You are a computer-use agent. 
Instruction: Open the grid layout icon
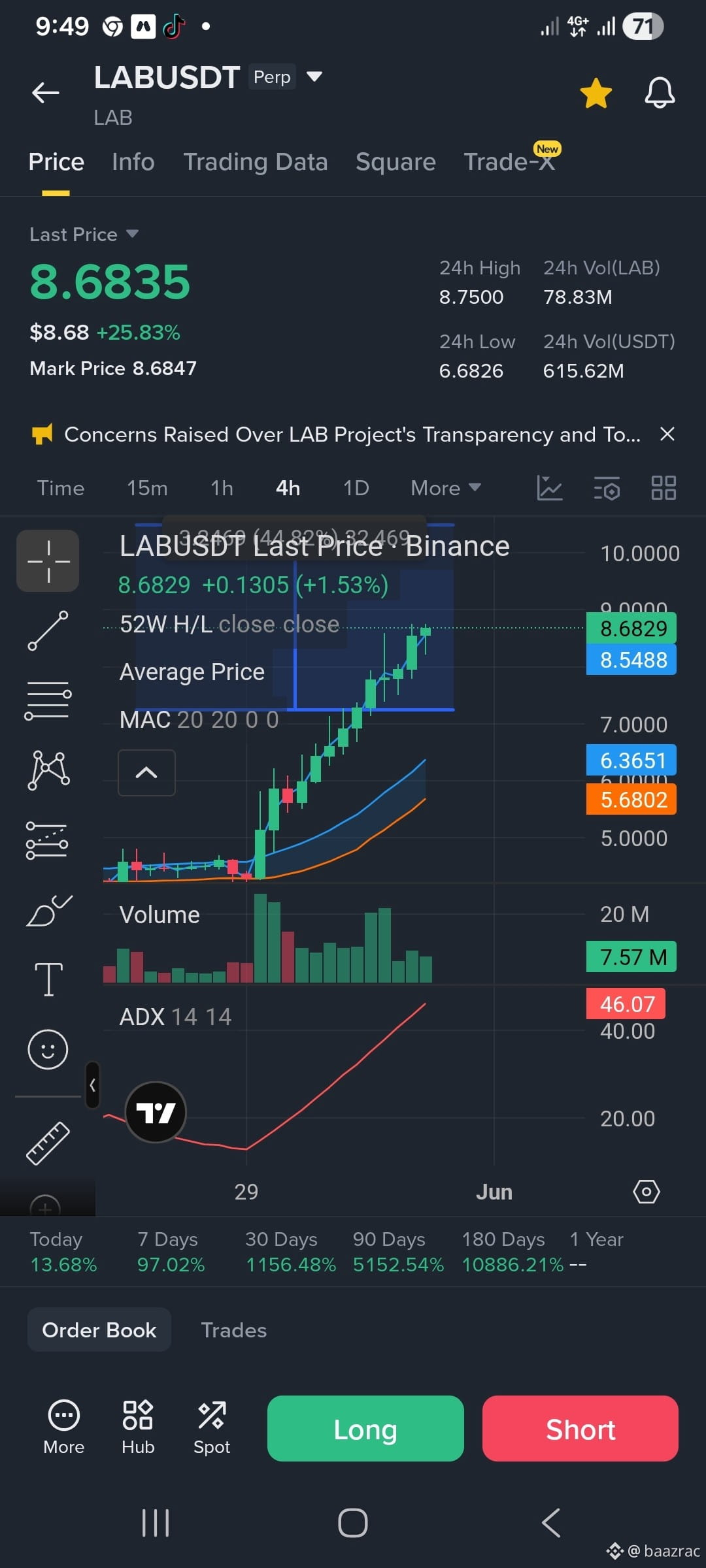pos(664,488)
